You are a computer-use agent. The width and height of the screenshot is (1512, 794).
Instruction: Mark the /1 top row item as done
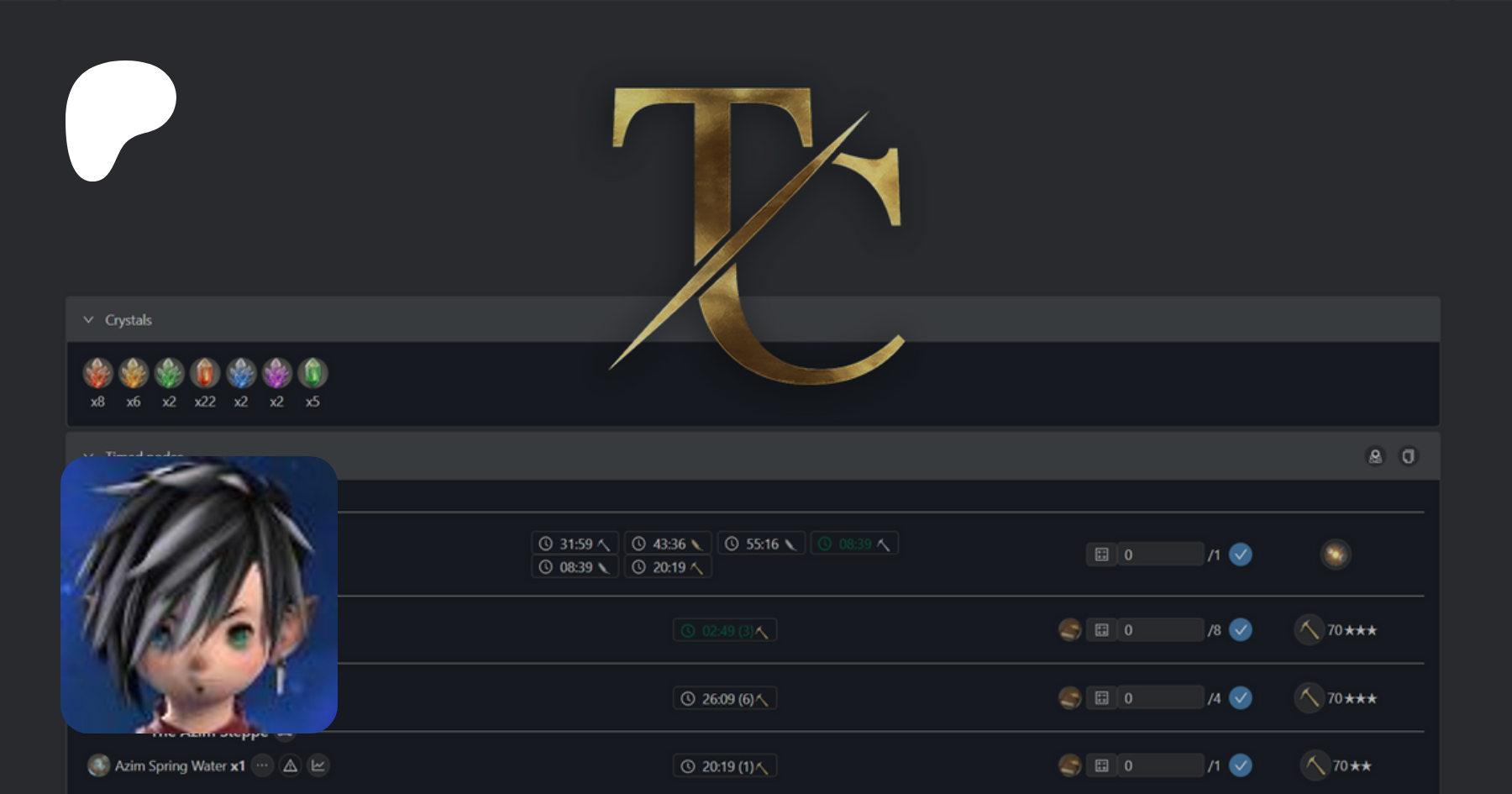tap(1241, 555)
